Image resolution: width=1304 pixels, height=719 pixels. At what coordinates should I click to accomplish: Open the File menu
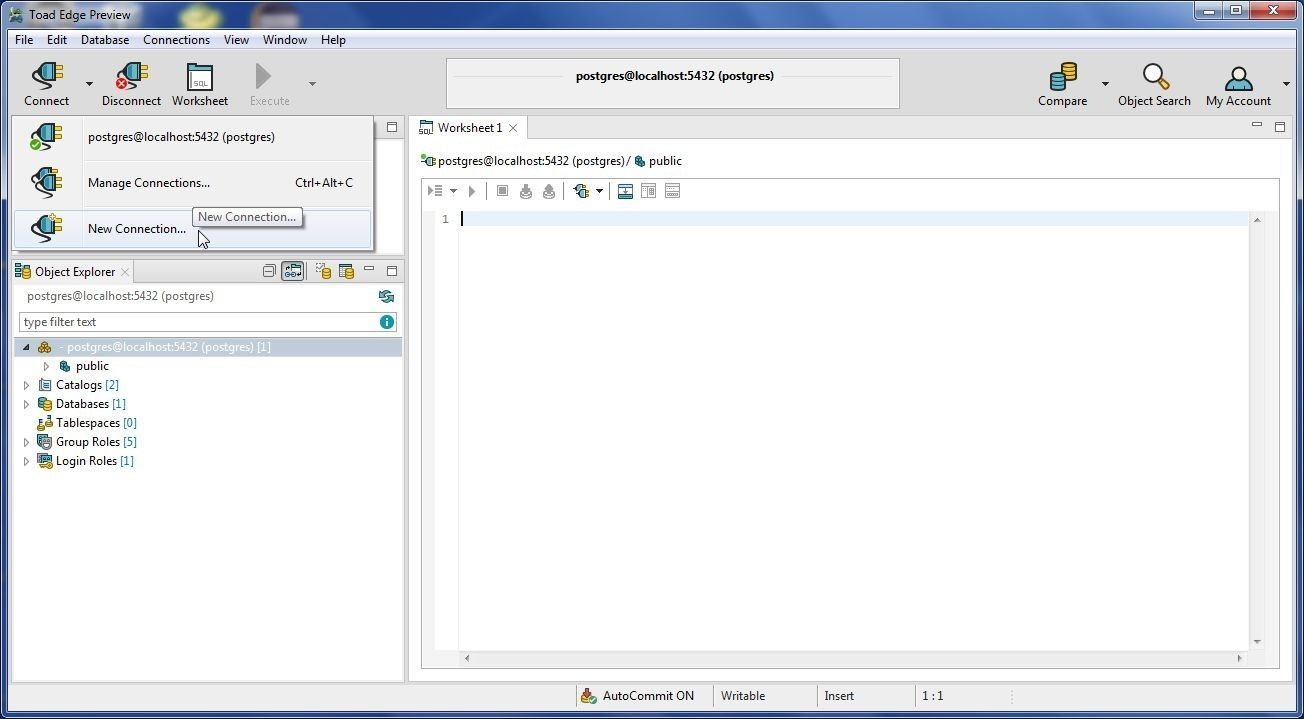pos(24,40)
